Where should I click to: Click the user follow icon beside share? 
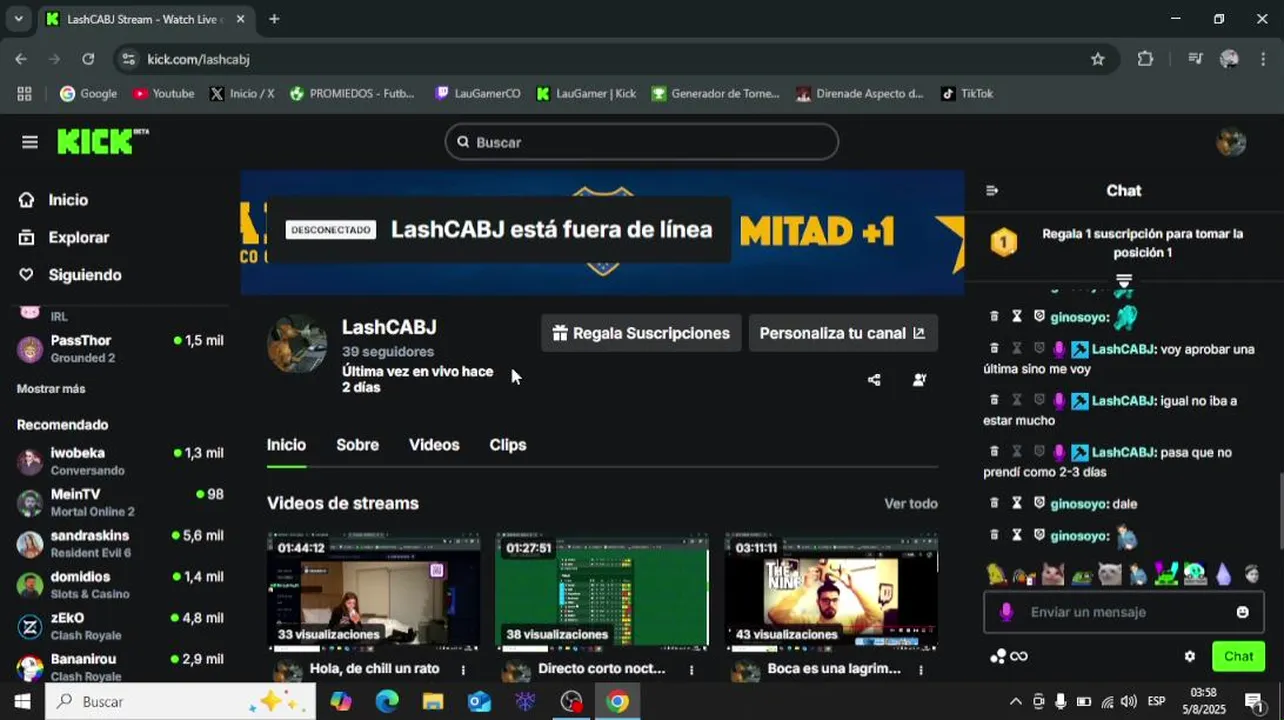pyautogui.click(x=919, y=380)
